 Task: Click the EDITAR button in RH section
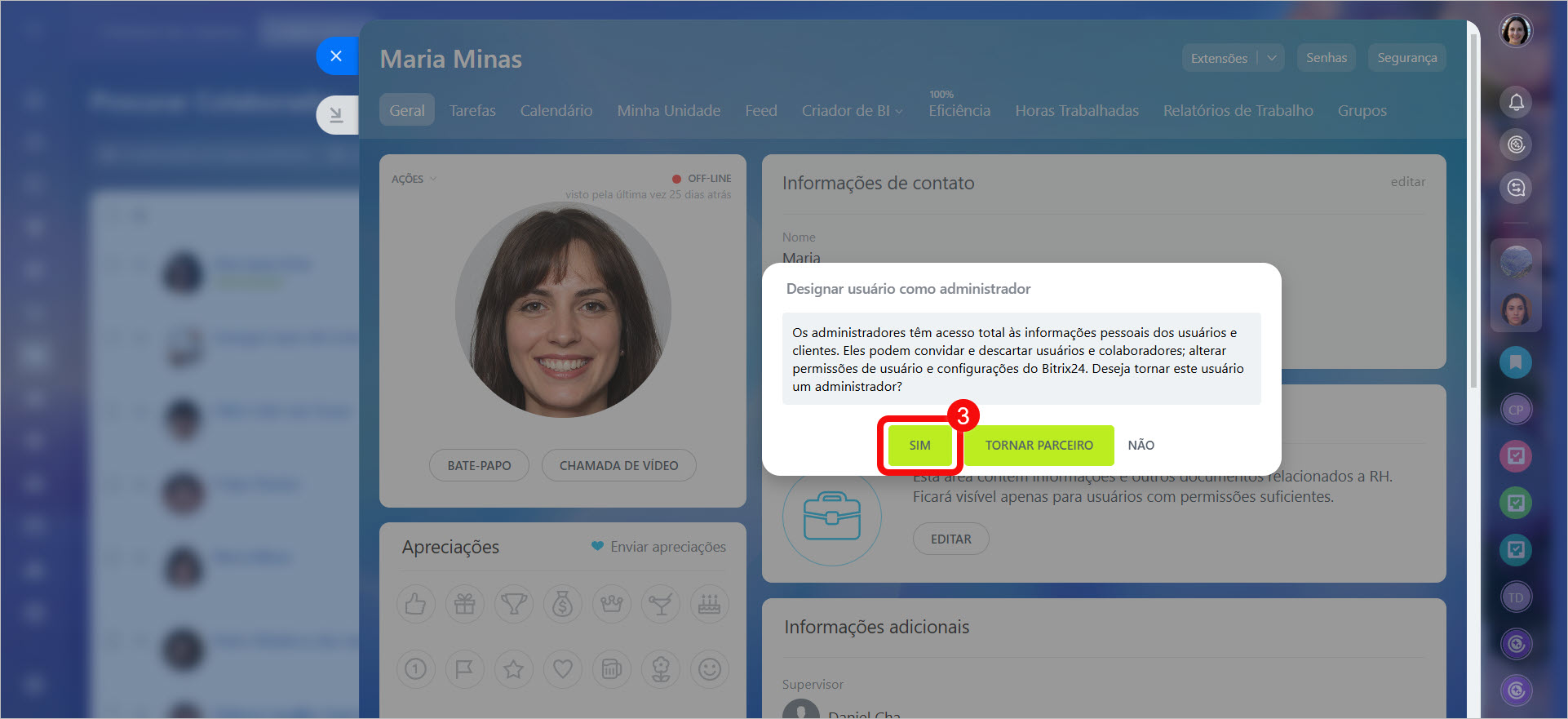click(950, 539)
